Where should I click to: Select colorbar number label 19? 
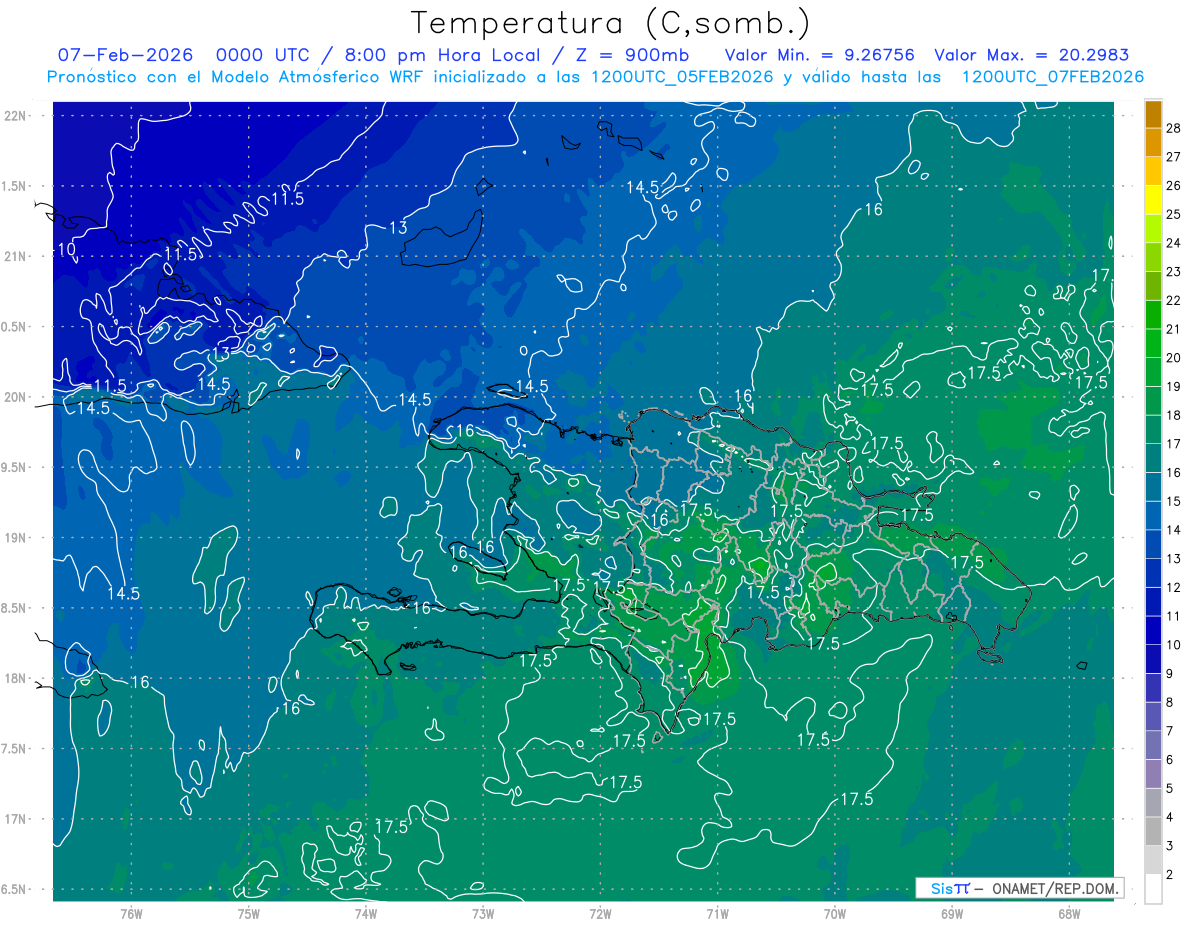tap(1174, 386)
